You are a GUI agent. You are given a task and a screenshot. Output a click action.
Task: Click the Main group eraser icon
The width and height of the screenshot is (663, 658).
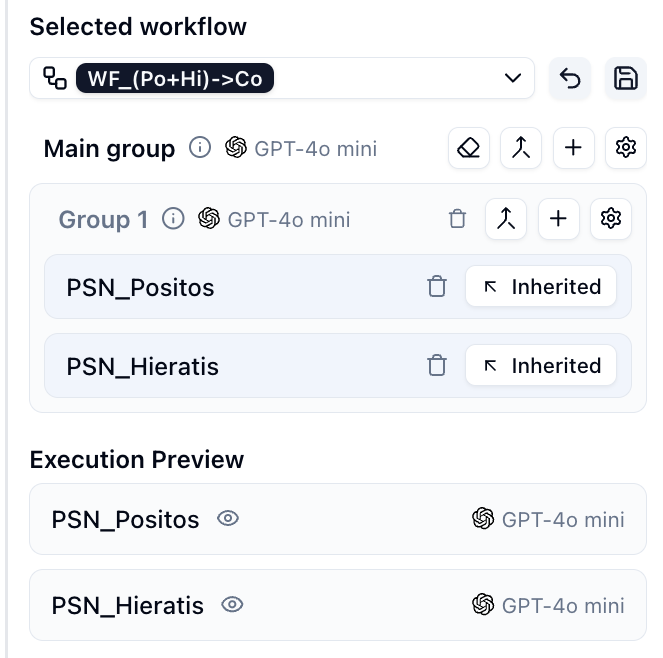pos(468,148)
